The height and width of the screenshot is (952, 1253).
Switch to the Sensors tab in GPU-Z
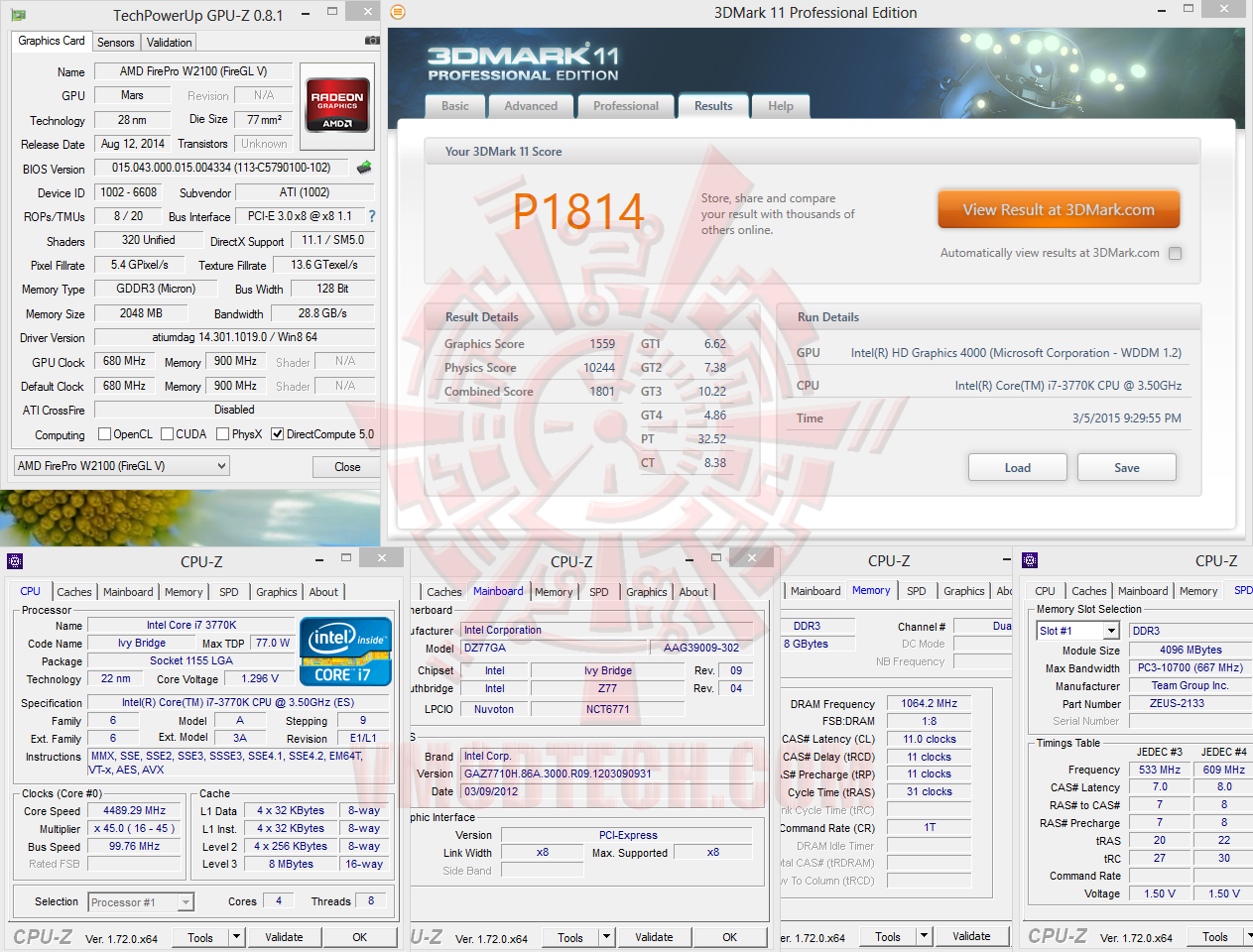pos(115,43)
